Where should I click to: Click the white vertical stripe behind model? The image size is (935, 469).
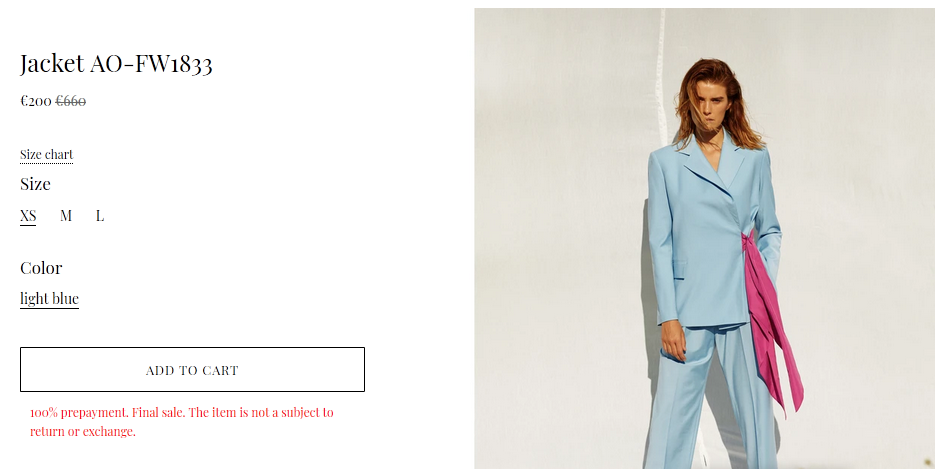pos(660,77)
